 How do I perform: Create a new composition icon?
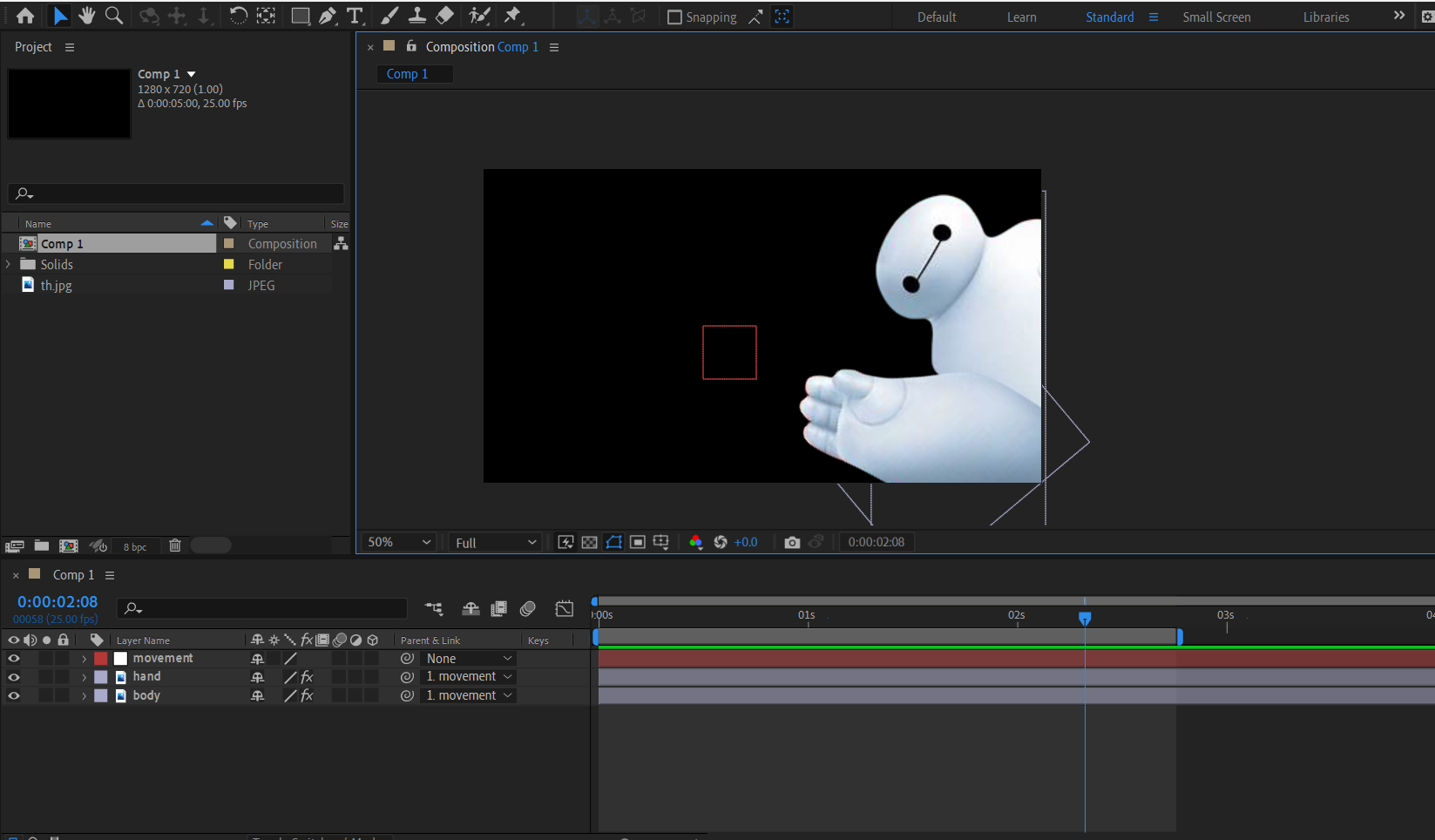68,545
